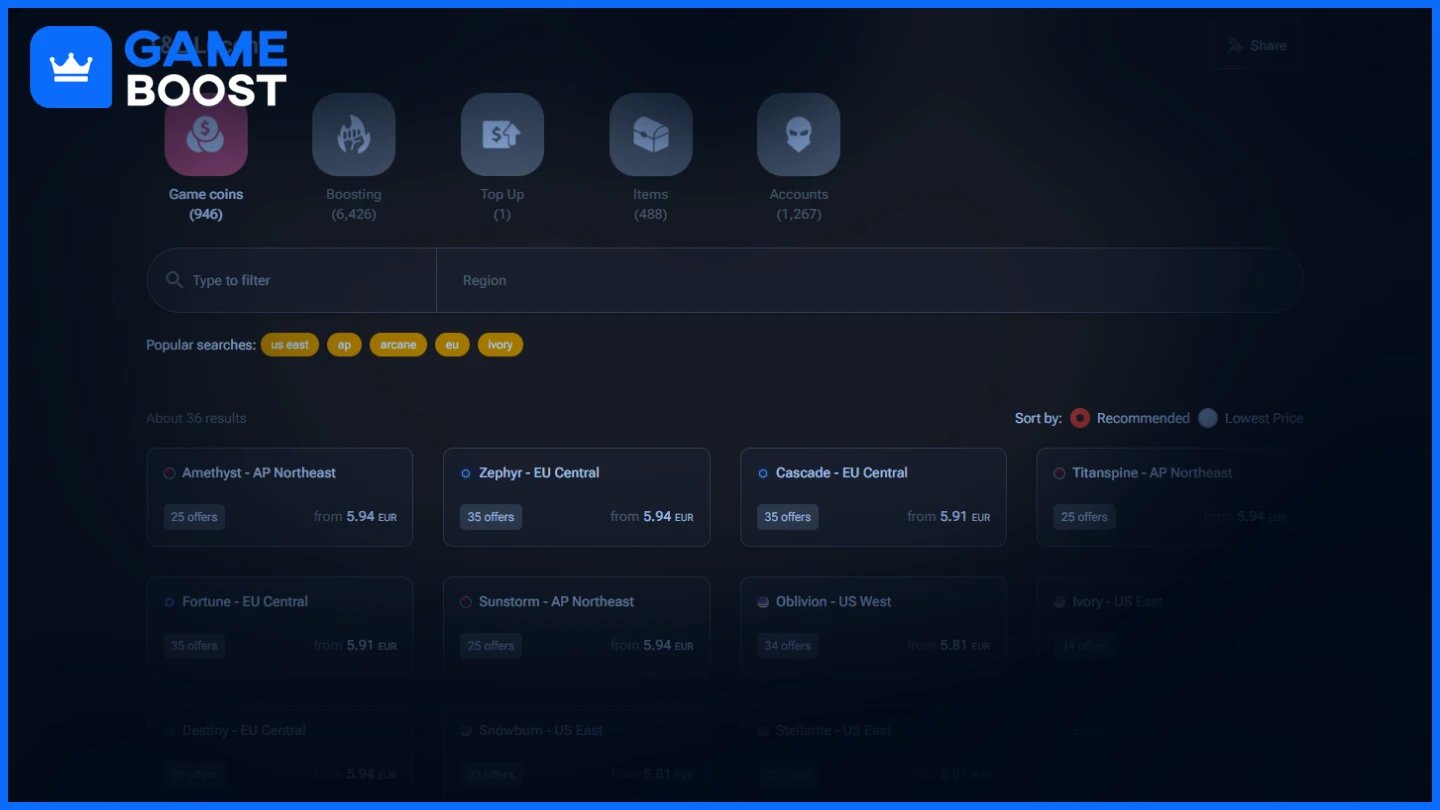Open the Accounts mask icon
This screenshot has height=810, width=1440.
(x=799, y=135)
